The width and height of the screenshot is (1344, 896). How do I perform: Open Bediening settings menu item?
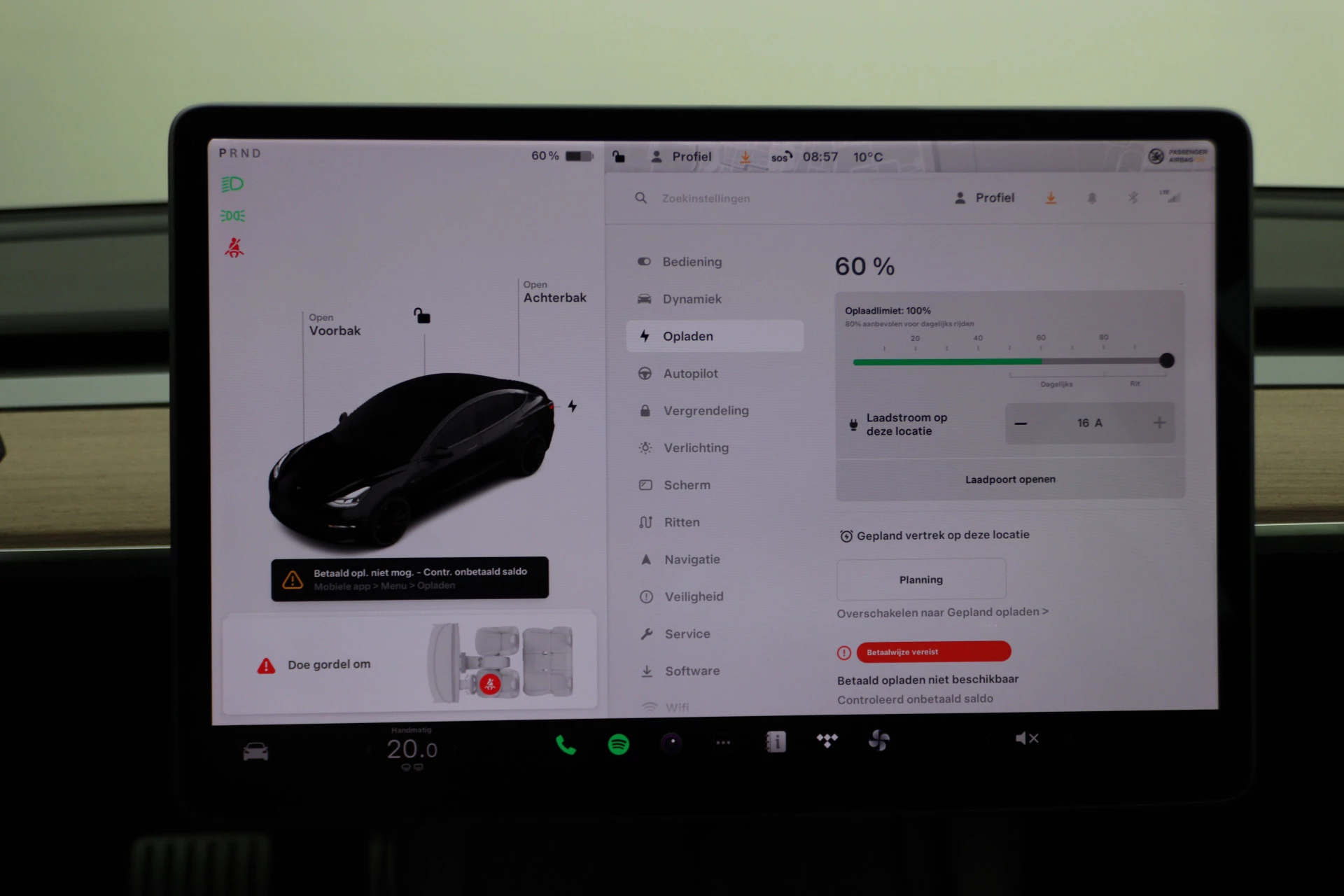click(x=693, y=262)
